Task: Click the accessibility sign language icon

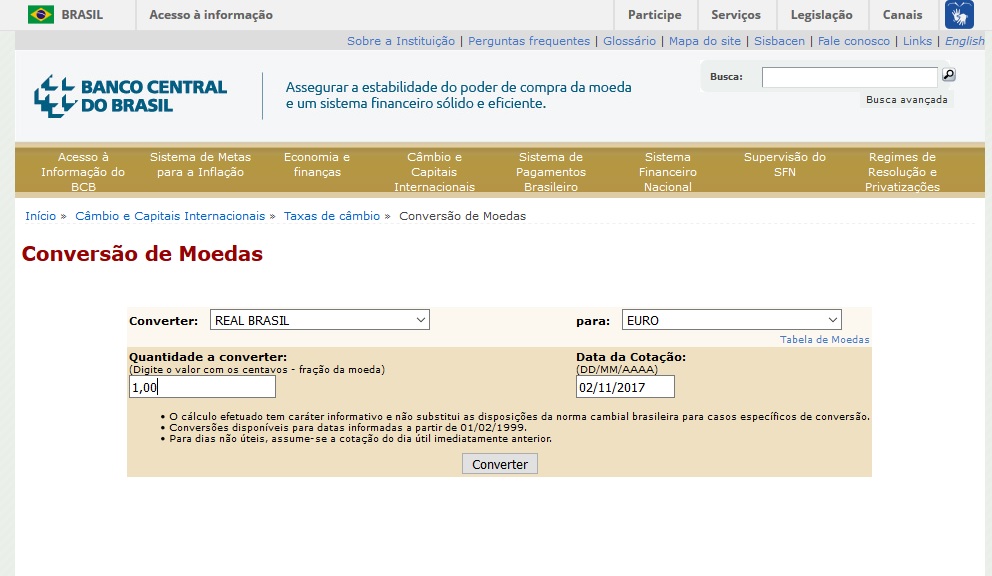Action: pyautogui.click(x=958, y=15)
